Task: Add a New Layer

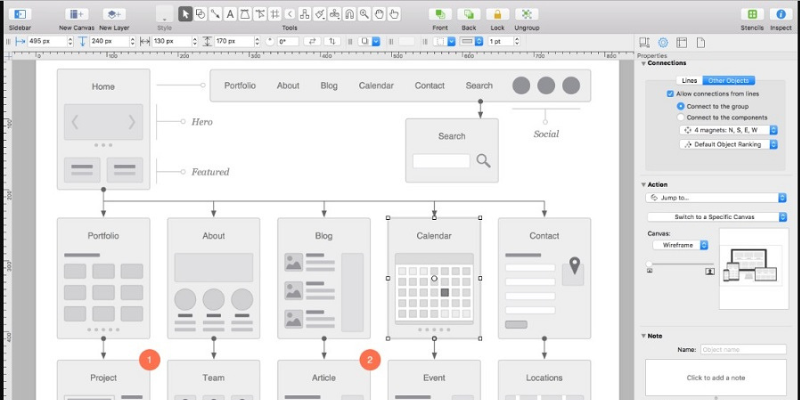Action: click(115, 14)
